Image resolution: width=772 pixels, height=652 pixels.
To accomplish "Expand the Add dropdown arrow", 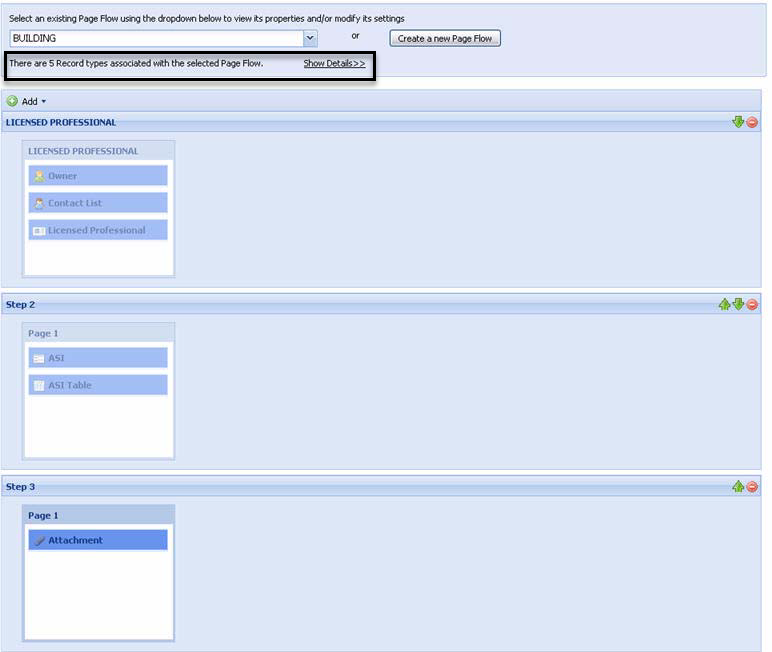I will click(43, 102).
